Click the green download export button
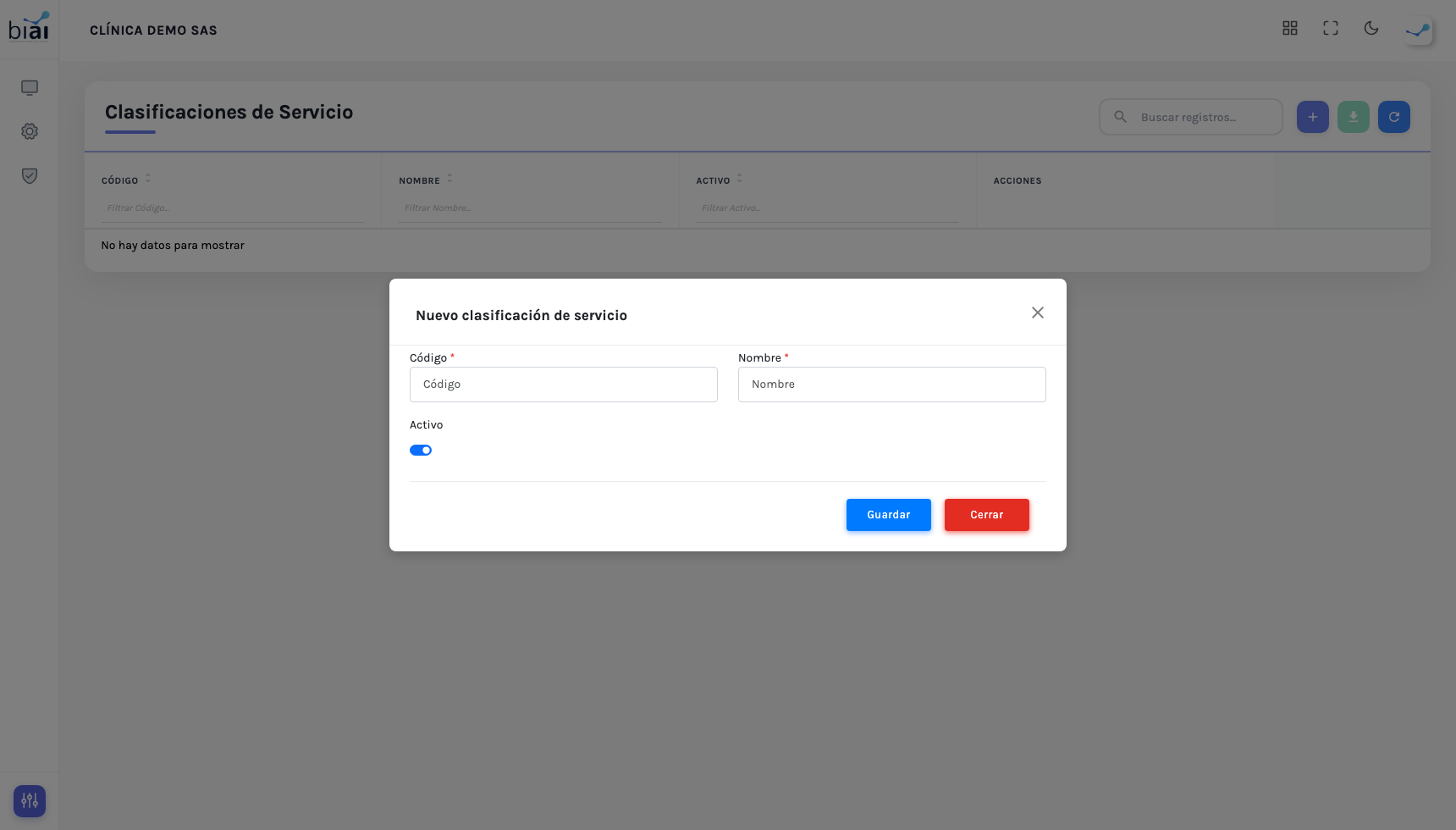 click(1354, 117)
